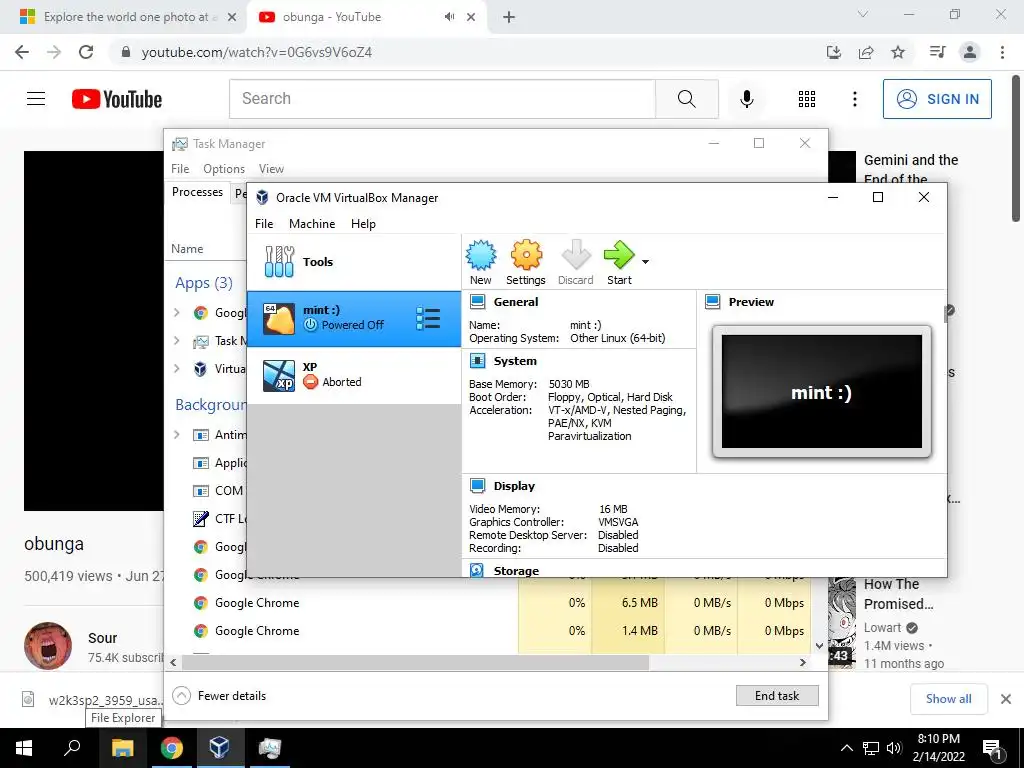Open the Start button dropdown arrow

click(645, 262)
